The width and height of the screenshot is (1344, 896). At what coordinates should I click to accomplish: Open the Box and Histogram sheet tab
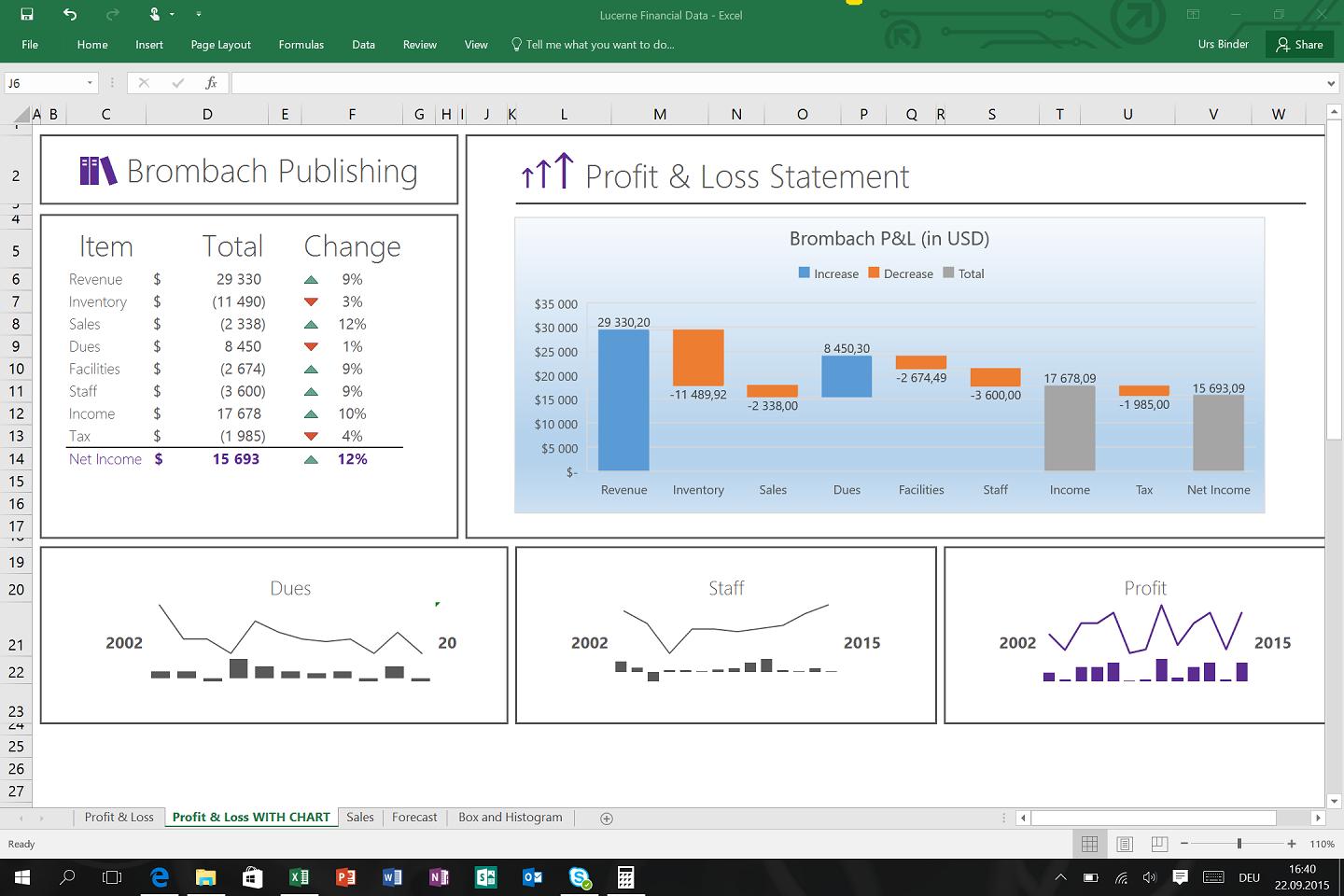click(x=511, y=817)
